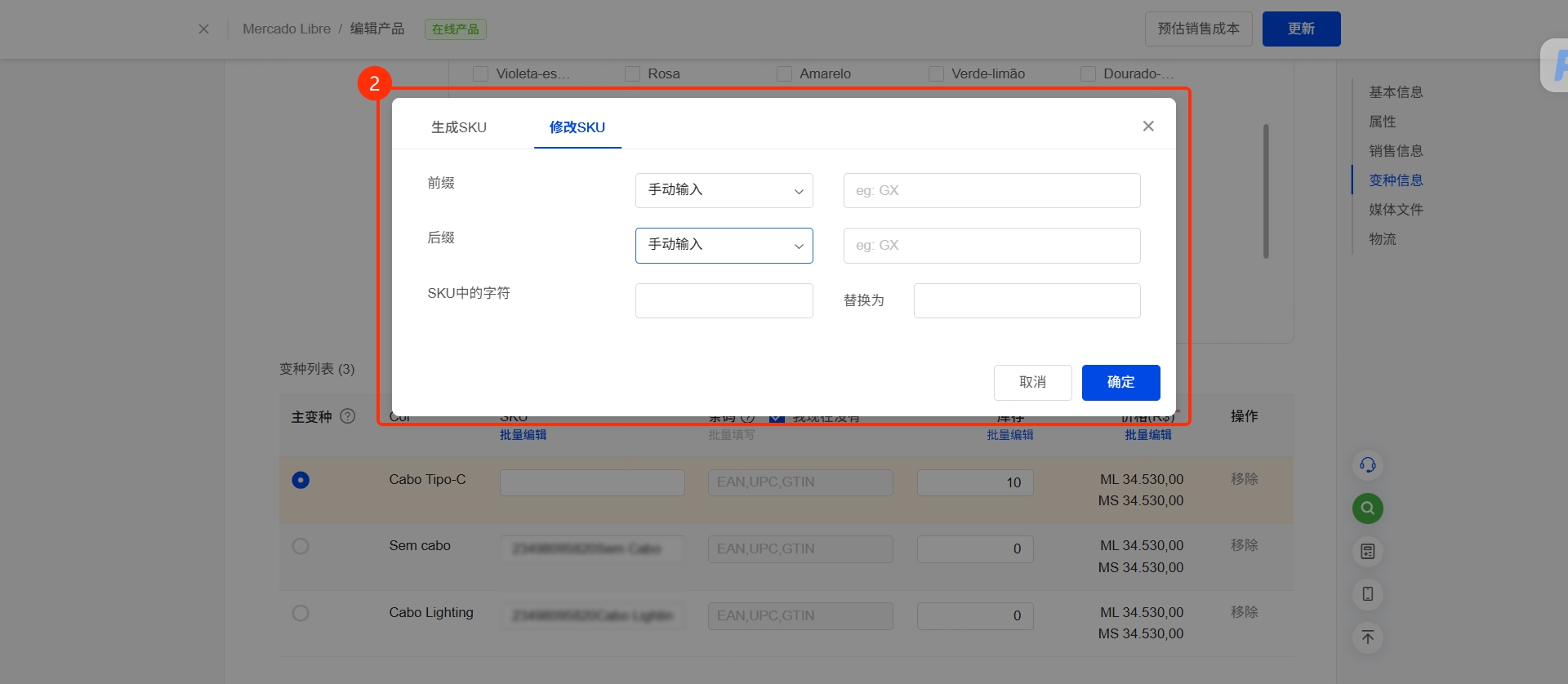Screen dimensions: 1568x684
Task: Focus the SKU中的字符 field
Action: click(724, 300)
